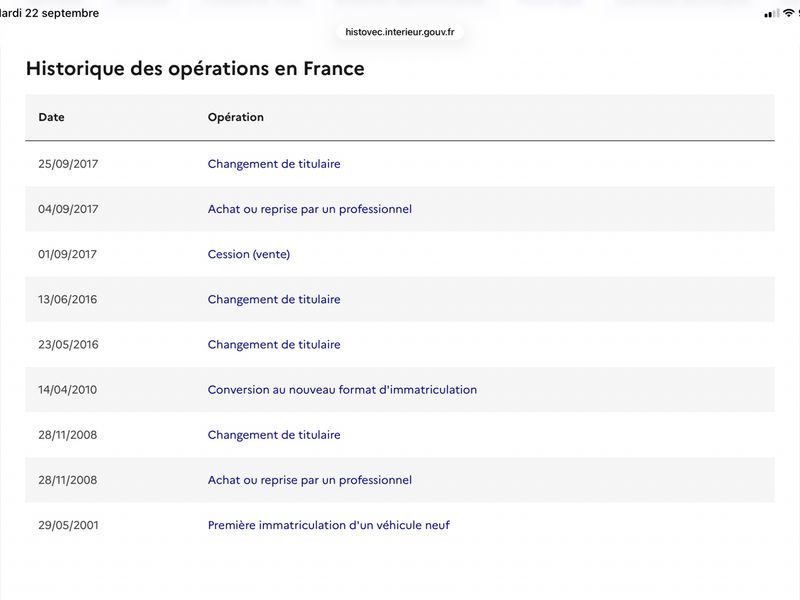Screen dimensions: 800x600
Task: Click the Historique des opérations en France heading
Action: (195, 69)
